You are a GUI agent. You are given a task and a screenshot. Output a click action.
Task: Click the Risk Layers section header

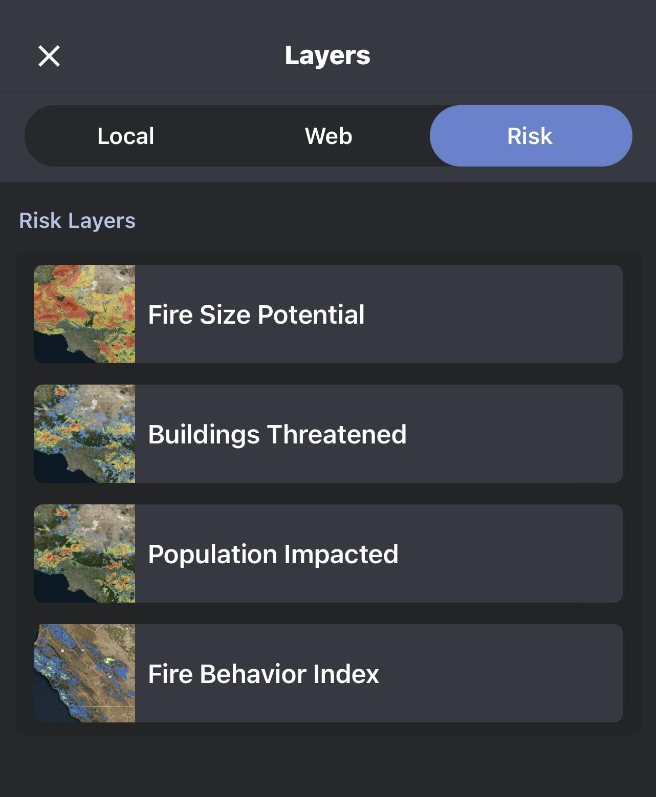pos(77,221)
